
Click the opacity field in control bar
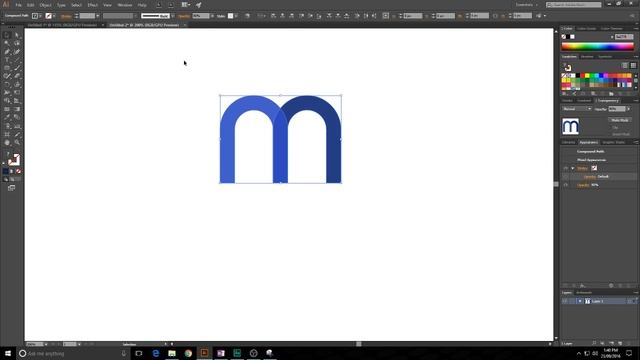click(201, 16)
